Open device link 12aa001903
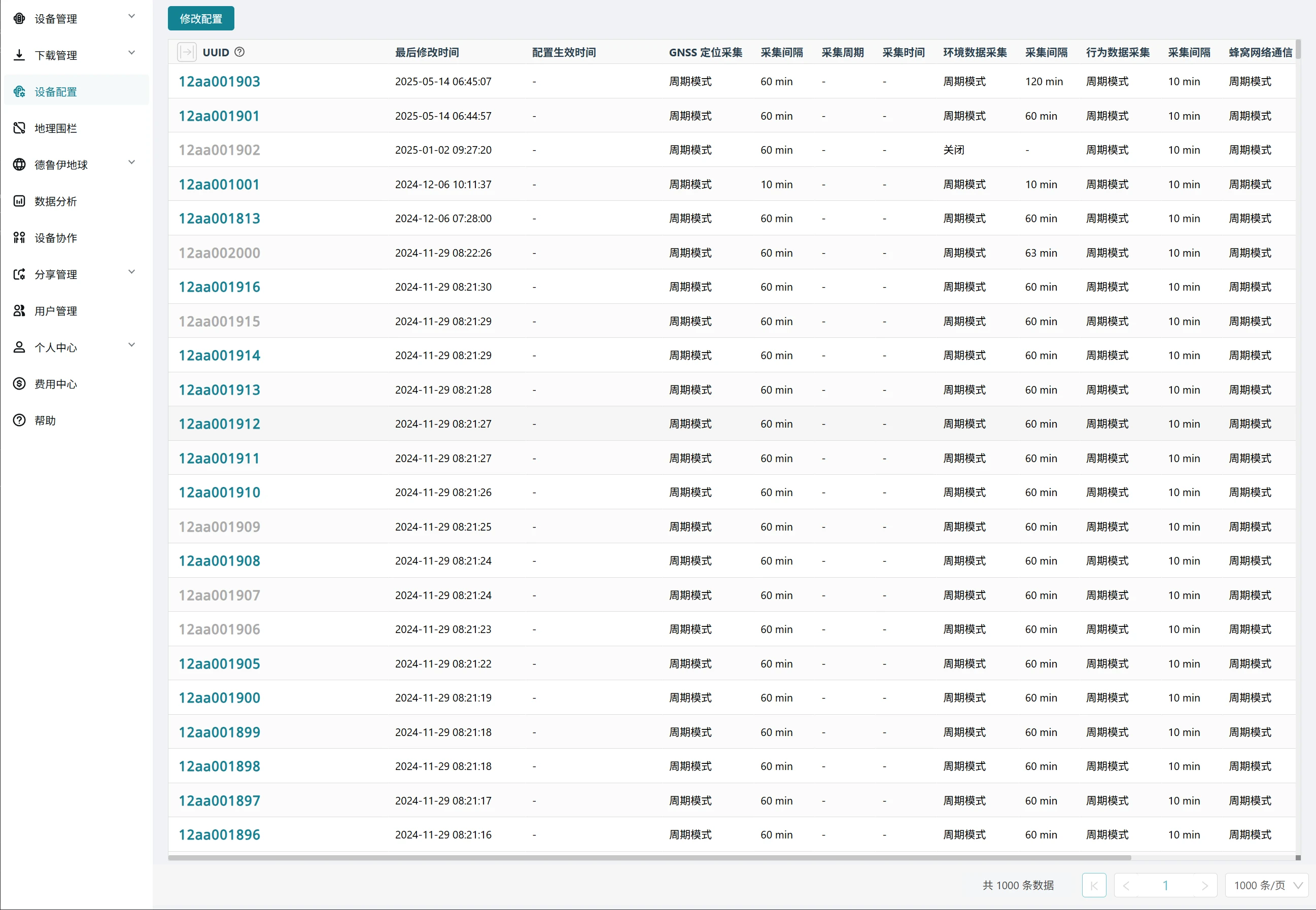1316x910 pixels. pyautogui.click(x=220, y=82)
